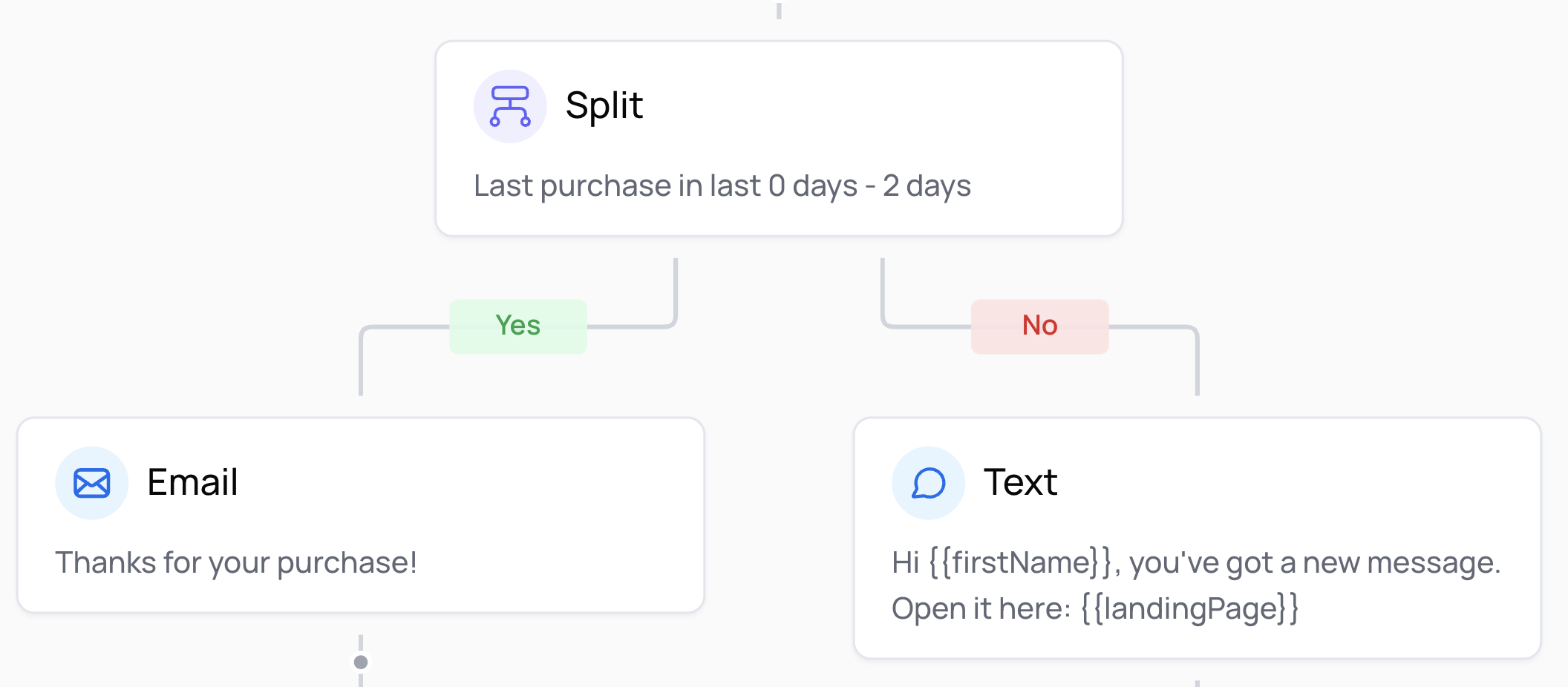The width and height of the screenshot is (1568, 687).
Task: Select the Split node title
Action: point(604,105)
